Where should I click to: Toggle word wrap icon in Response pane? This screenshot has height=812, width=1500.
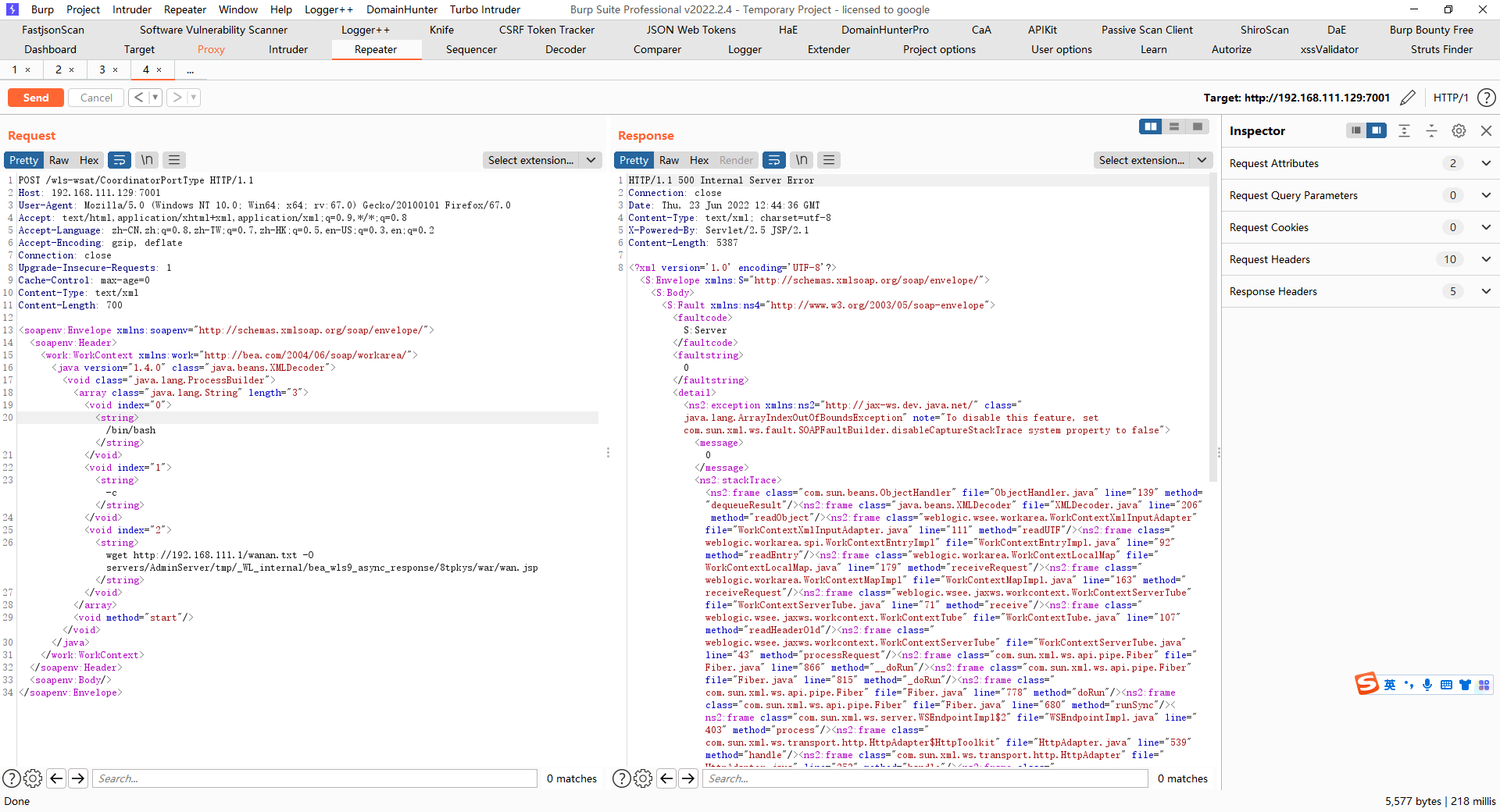click(x=774, y=160)
